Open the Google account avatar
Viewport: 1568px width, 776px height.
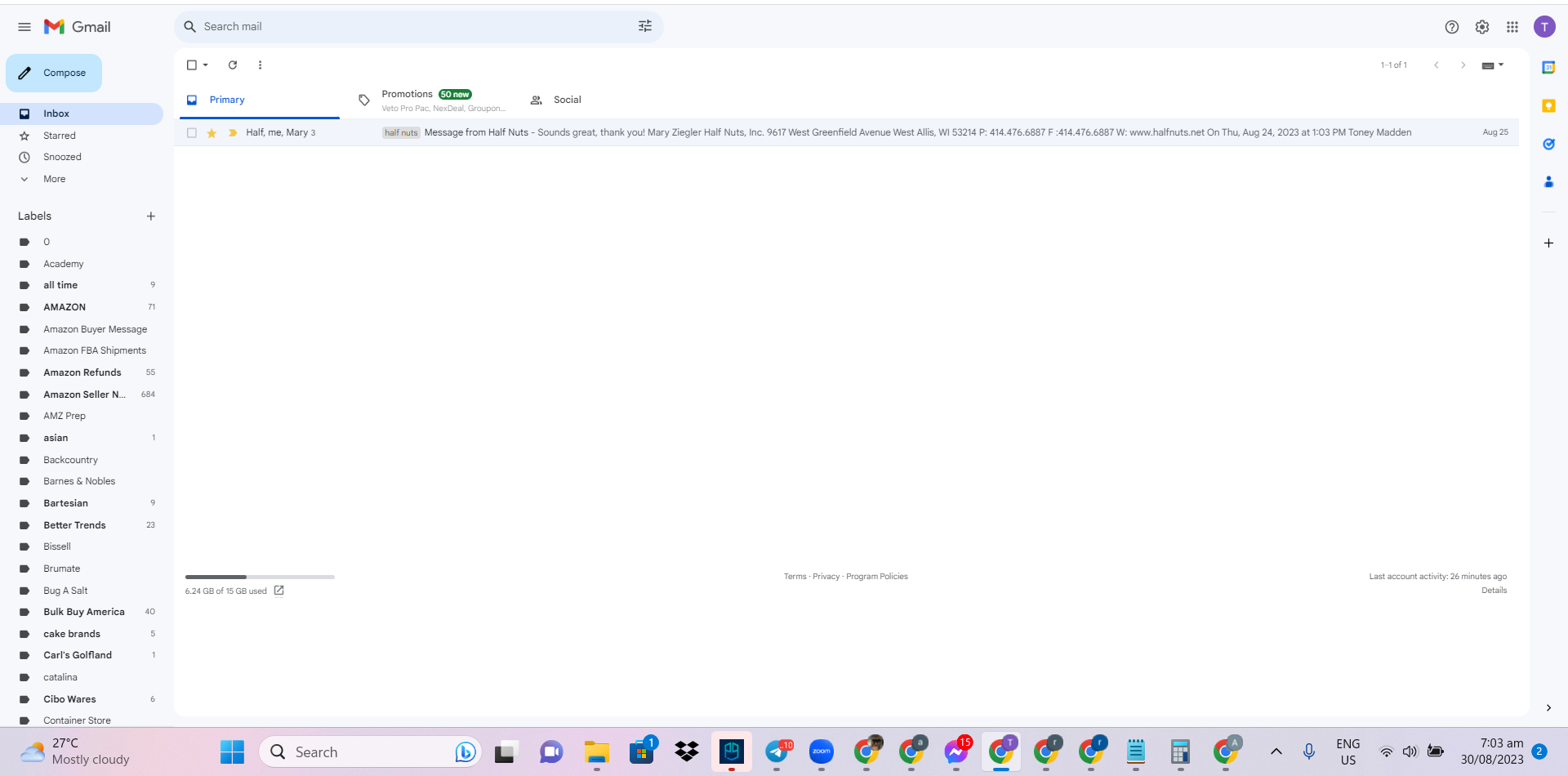(1544, 27)
